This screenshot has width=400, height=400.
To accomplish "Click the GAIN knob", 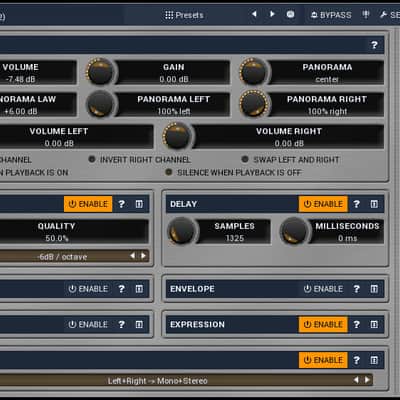I will (100, 72).
